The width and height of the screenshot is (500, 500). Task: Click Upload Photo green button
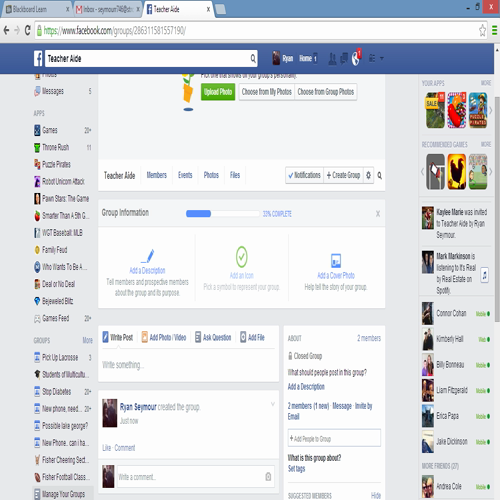click(x=218, y=92)
